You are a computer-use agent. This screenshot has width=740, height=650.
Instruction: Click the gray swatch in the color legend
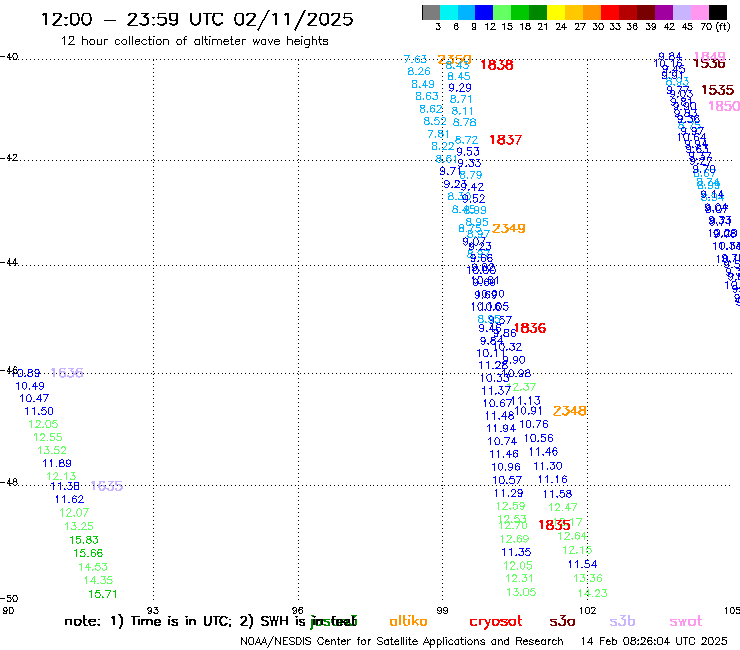[431, 12]
